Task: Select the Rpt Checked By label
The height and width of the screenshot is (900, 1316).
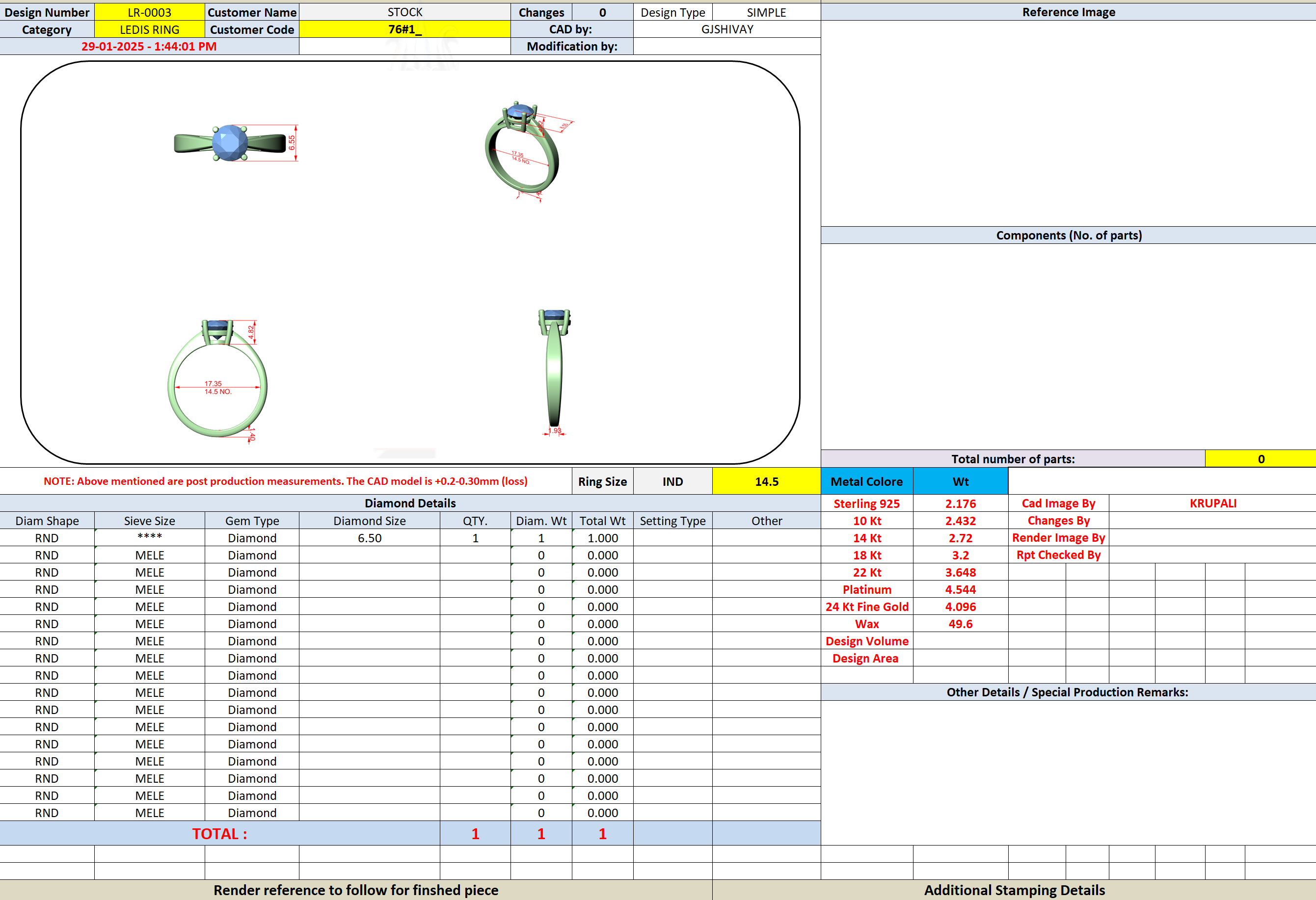Action: point(1058,556)
